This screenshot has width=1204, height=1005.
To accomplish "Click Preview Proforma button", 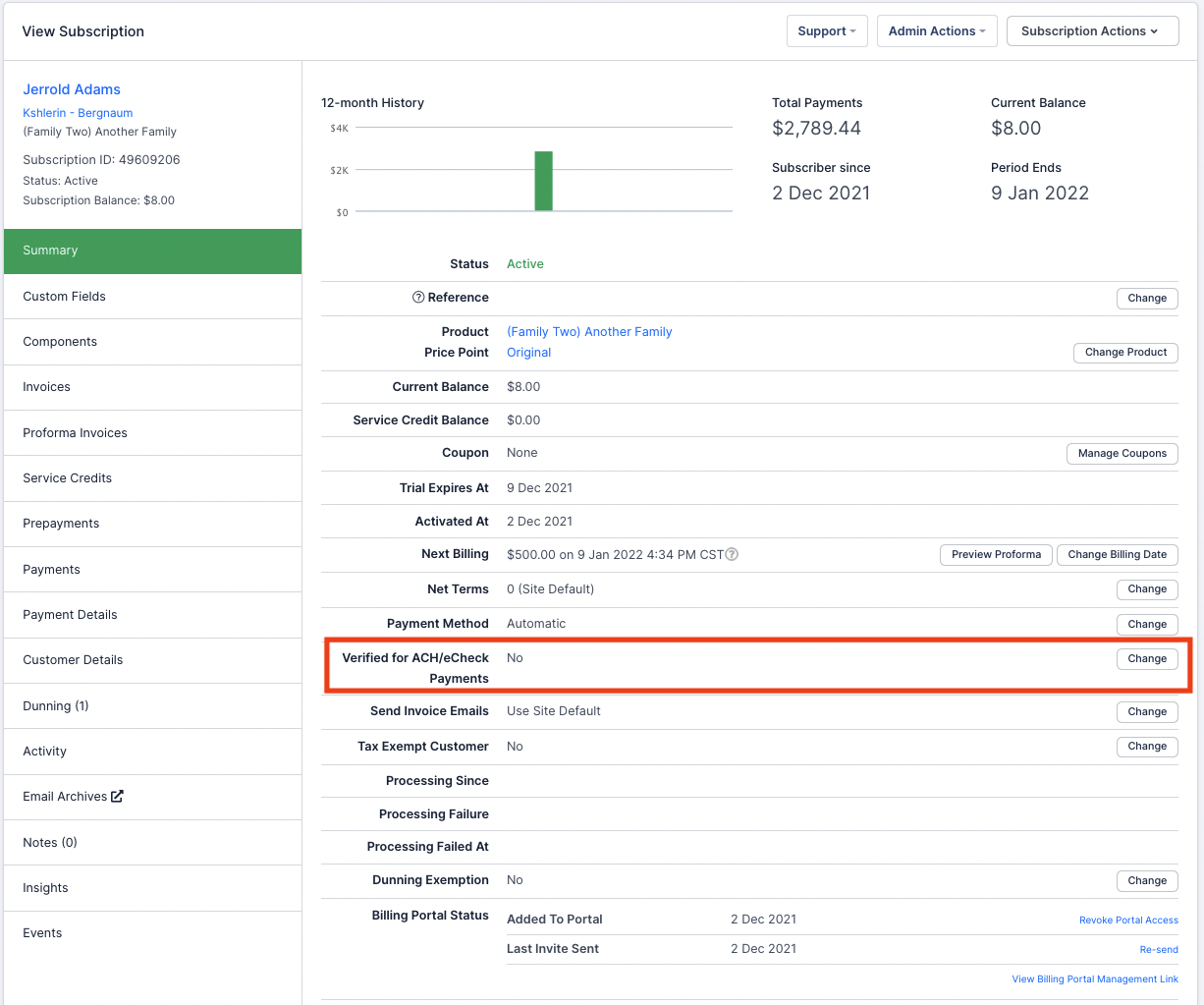I will pyautogui.click(x=996, y=555).
